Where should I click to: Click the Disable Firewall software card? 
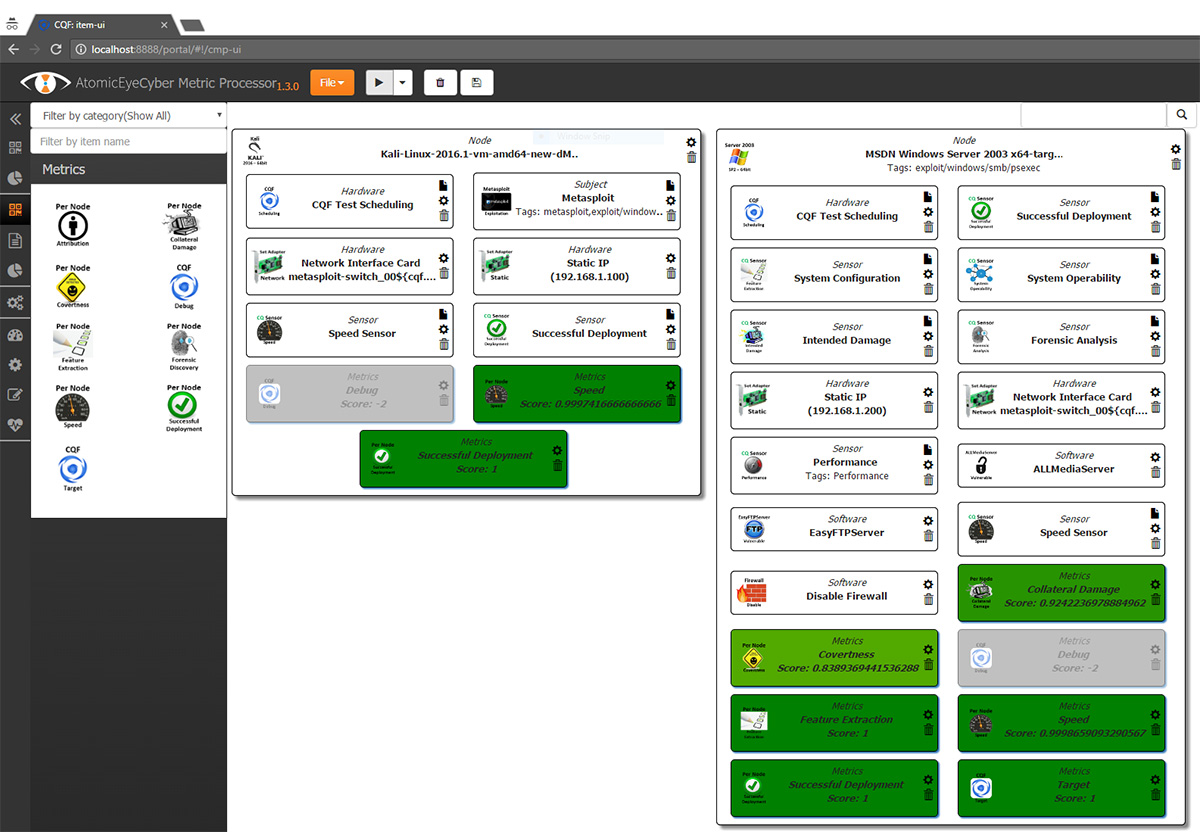tap(835, 590)
